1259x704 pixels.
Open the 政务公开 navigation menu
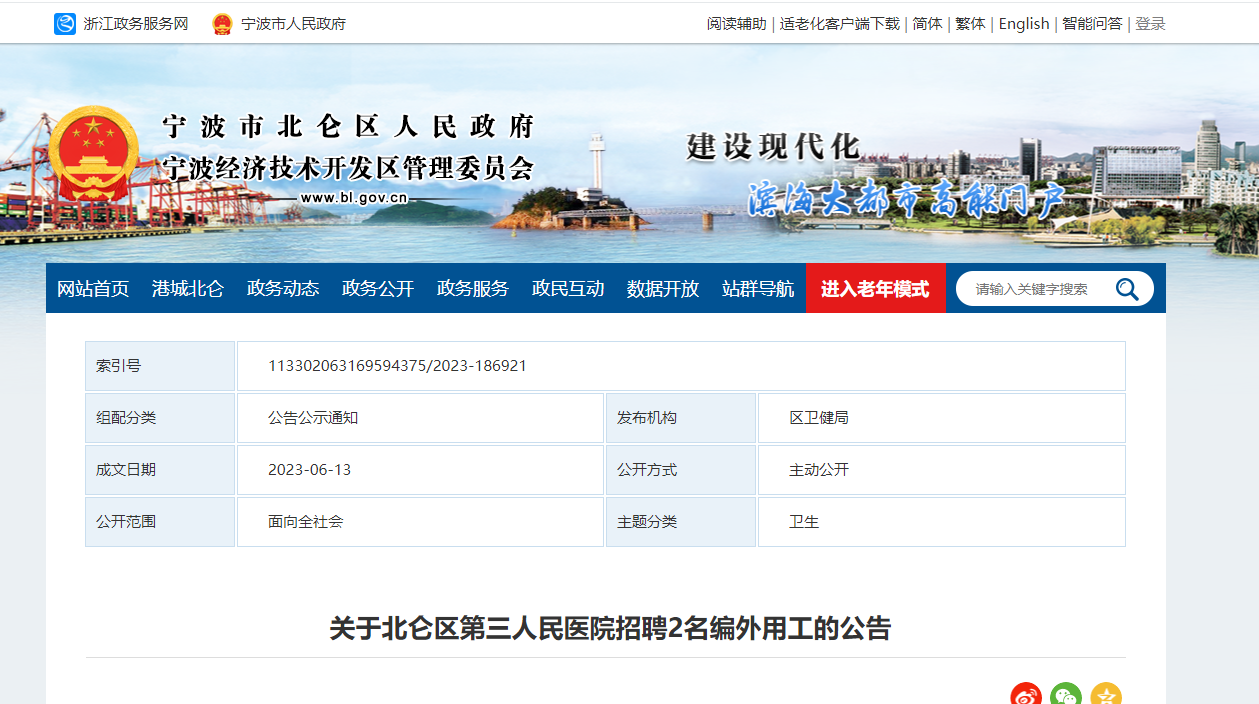pos(378,289)
